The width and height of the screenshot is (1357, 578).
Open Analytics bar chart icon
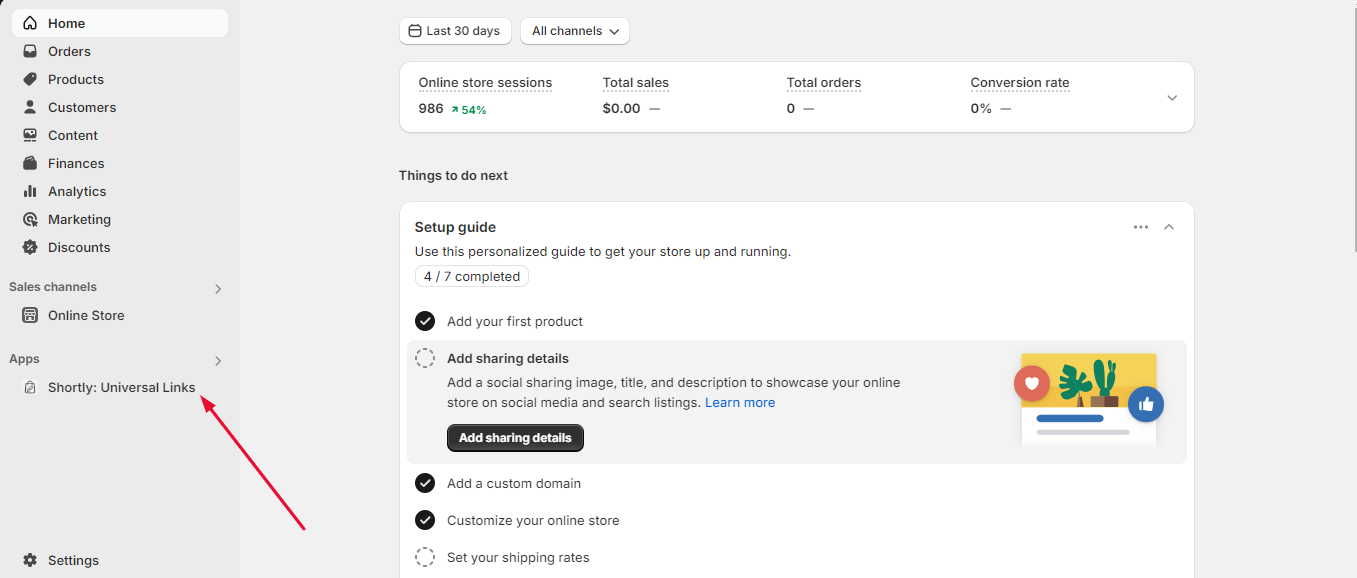coord(30,191)
